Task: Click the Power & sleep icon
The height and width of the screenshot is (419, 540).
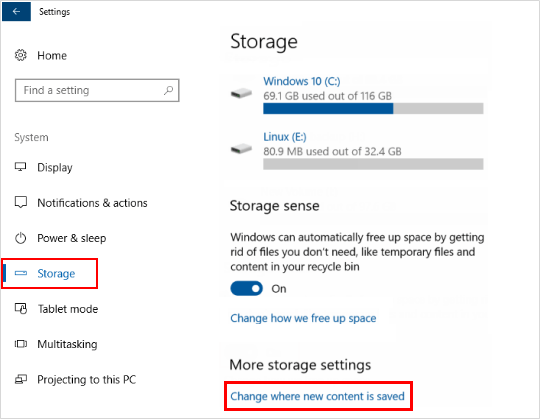Action: pyautogui.click(x=21, y=238)
